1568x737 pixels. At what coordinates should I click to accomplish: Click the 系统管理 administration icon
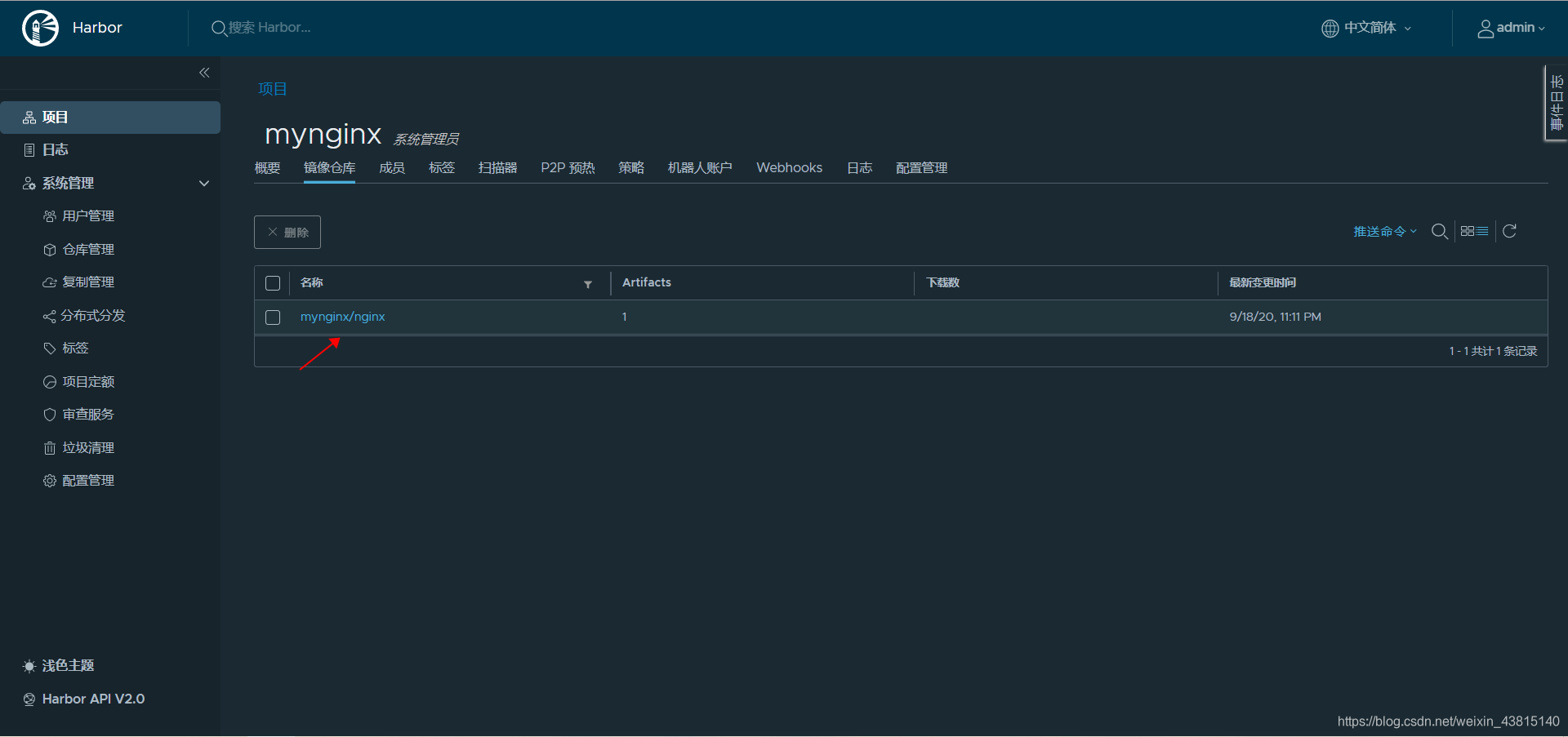pos(29,184)
